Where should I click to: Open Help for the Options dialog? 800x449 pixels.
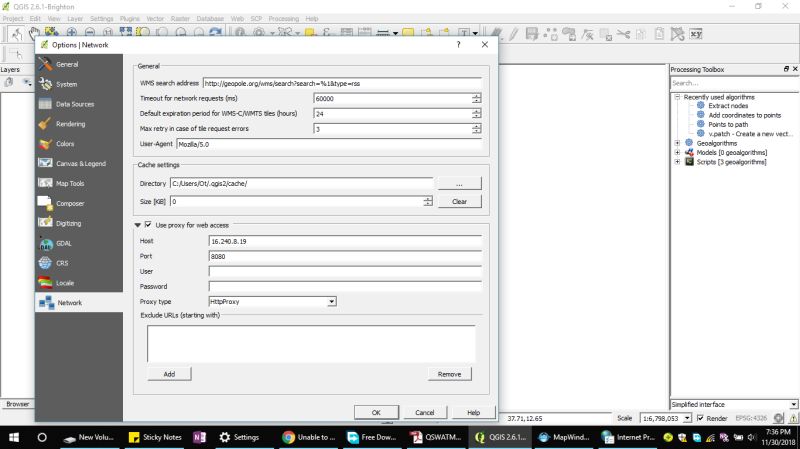(473, 412)
